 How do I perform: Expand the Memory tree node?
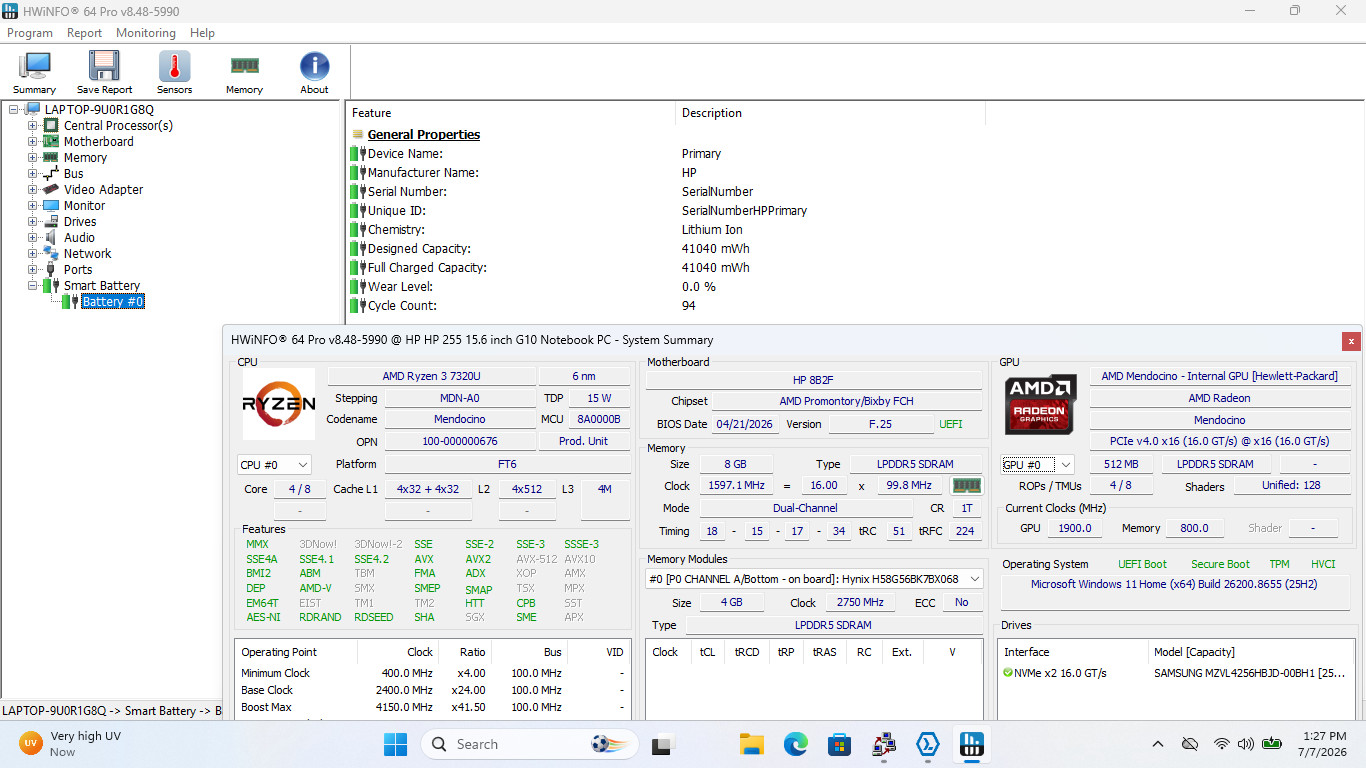32,157
